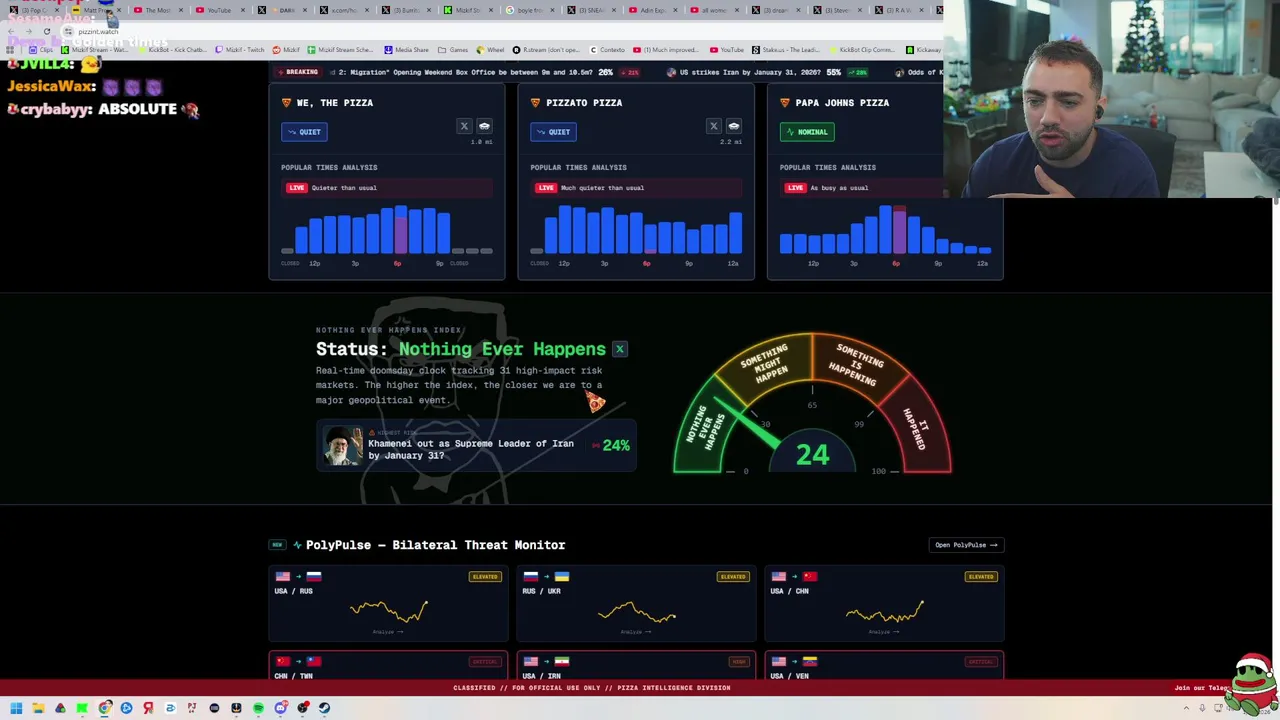This screenshot has width=1280, height=720.
Task: Click the Join our Telegram footer link
Action: click(1201, 688)
